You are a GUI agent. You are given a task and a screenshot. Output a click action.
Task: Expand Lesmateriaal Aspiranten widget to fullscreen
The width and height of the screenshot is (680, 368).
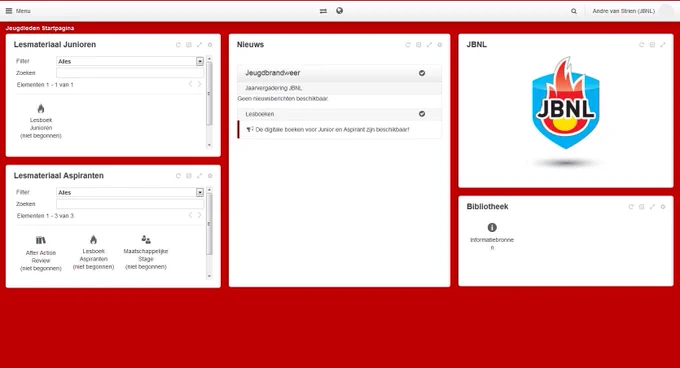click(x=199, y=176)
